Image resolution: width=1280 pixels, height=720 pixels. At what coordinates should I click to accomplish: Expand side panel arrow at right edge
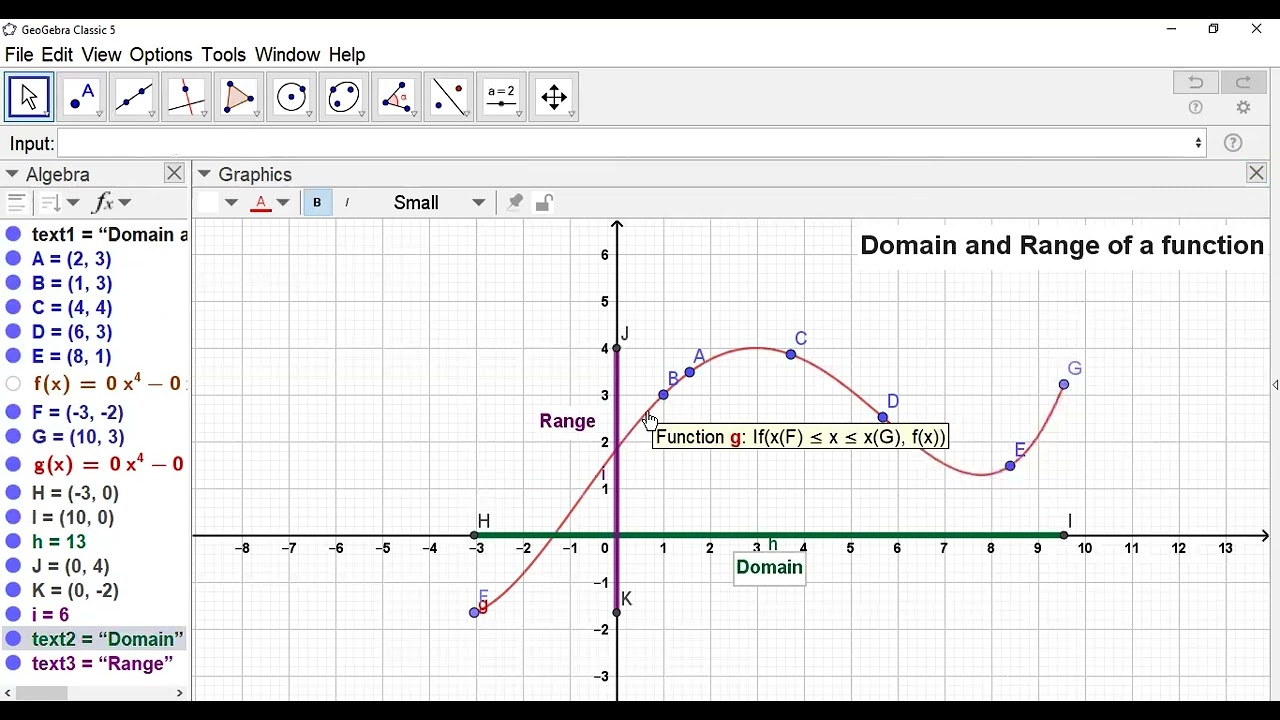(x=1275, y=385)
